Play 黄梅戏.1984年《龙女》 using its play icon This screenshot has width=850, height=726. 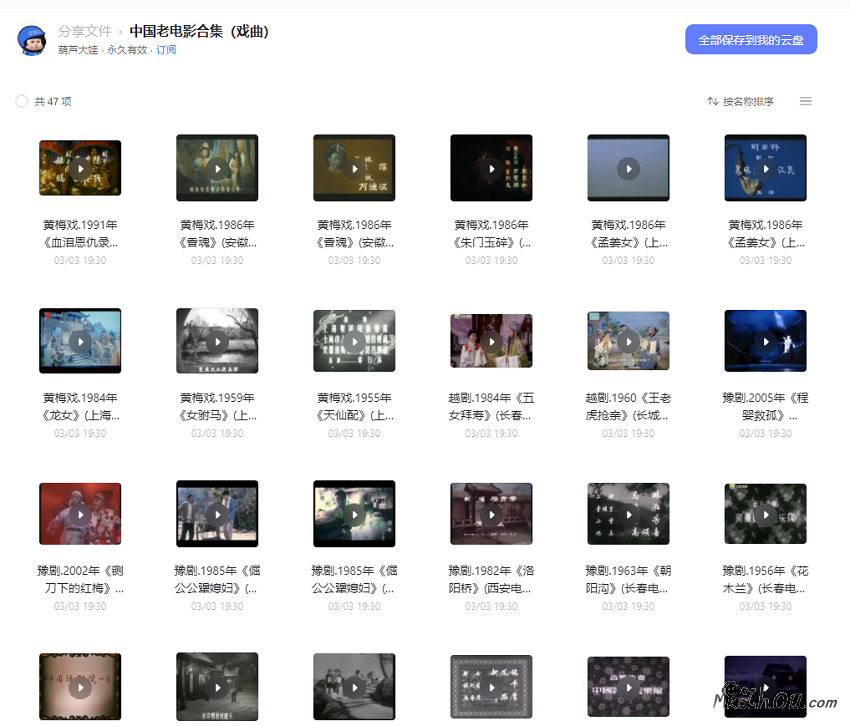tap(80, 340)
